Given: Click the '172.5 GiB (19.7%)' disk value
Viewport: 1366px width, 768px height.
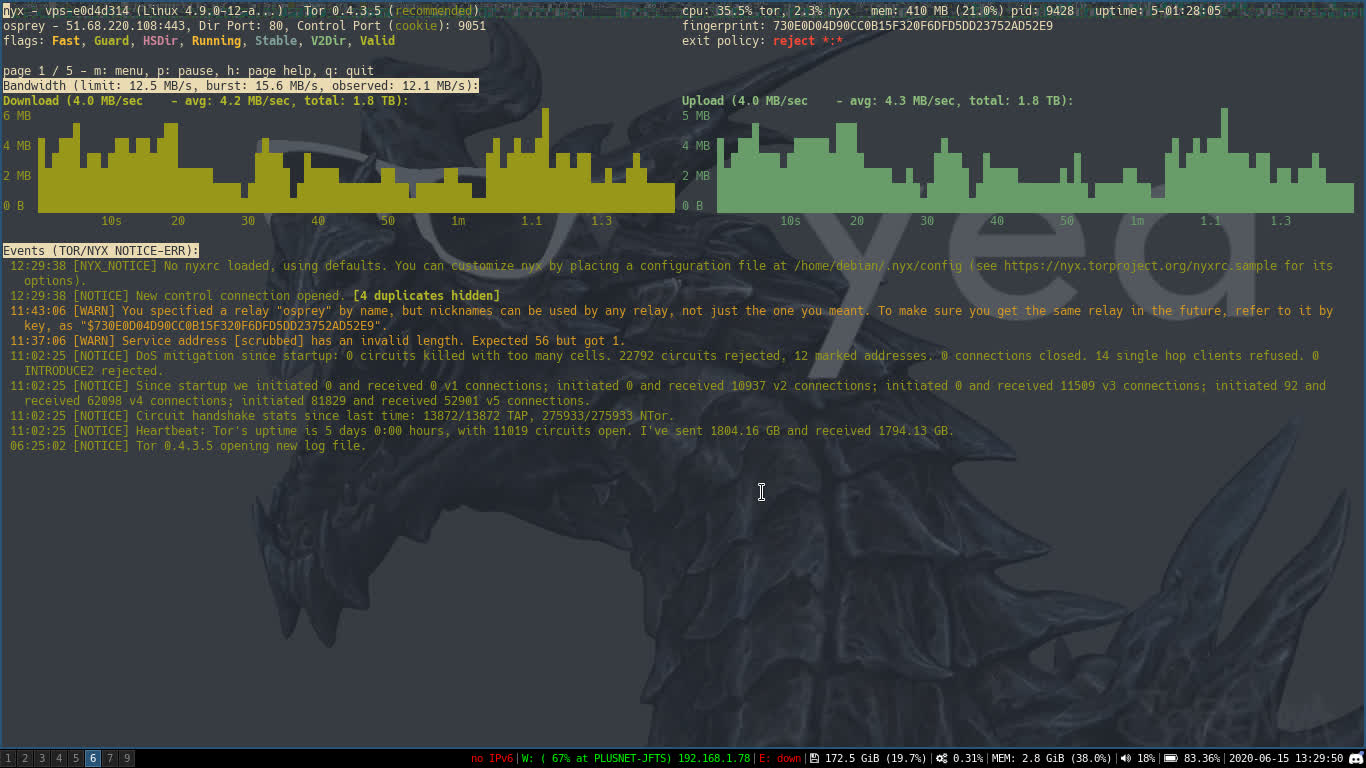Looking at the screenshot, I should pos(876,758).
